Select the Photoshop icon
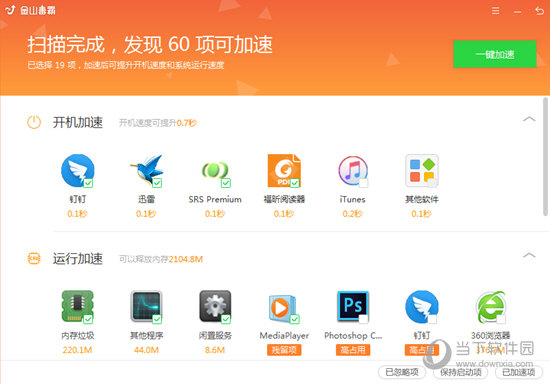The width and height of the screenshot is (550, 384). pos(353,306)
